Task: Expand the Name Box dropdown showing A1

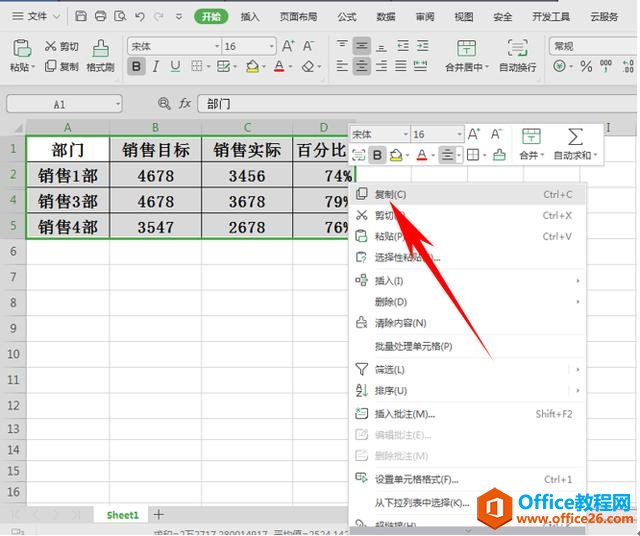Action: click(x=117, y=104)
